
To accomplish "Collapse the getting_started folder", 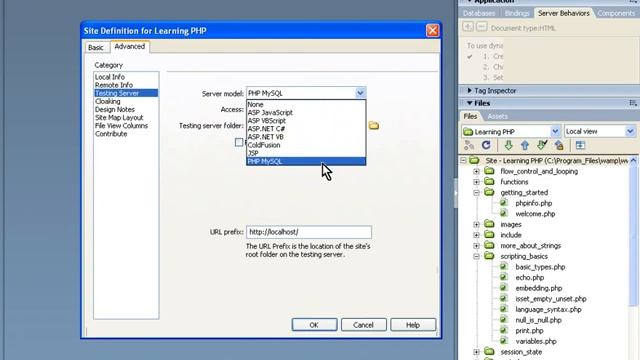I will click(476, 193).
